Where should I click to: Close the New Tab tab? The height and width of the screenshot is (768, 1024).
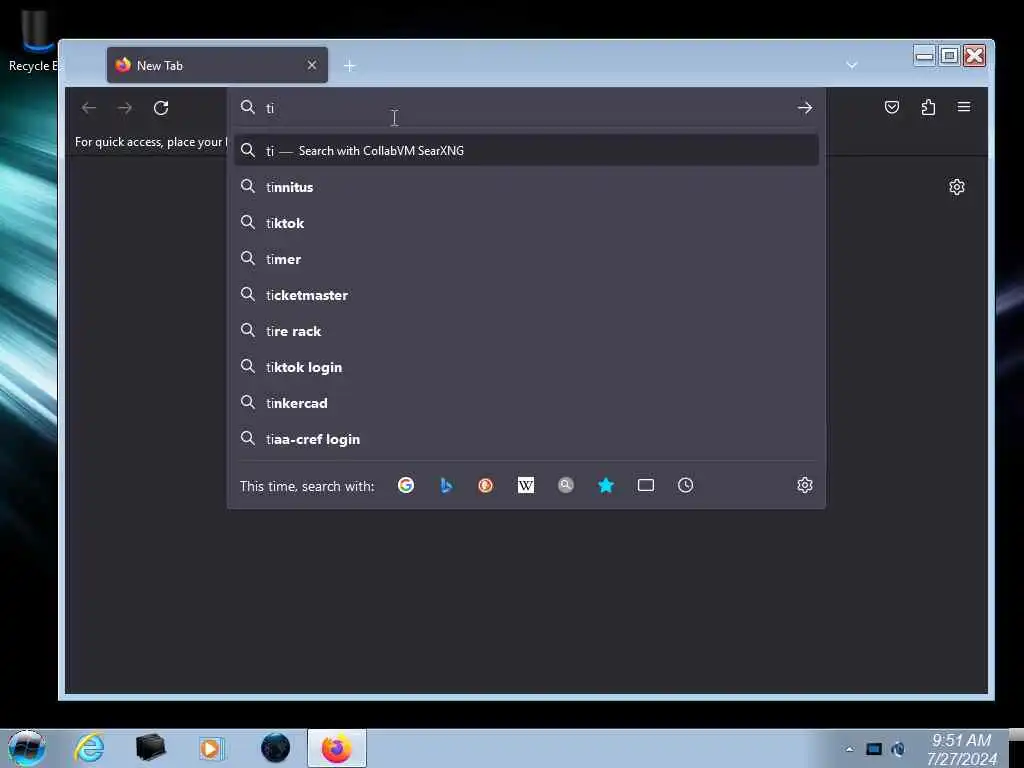312,65
